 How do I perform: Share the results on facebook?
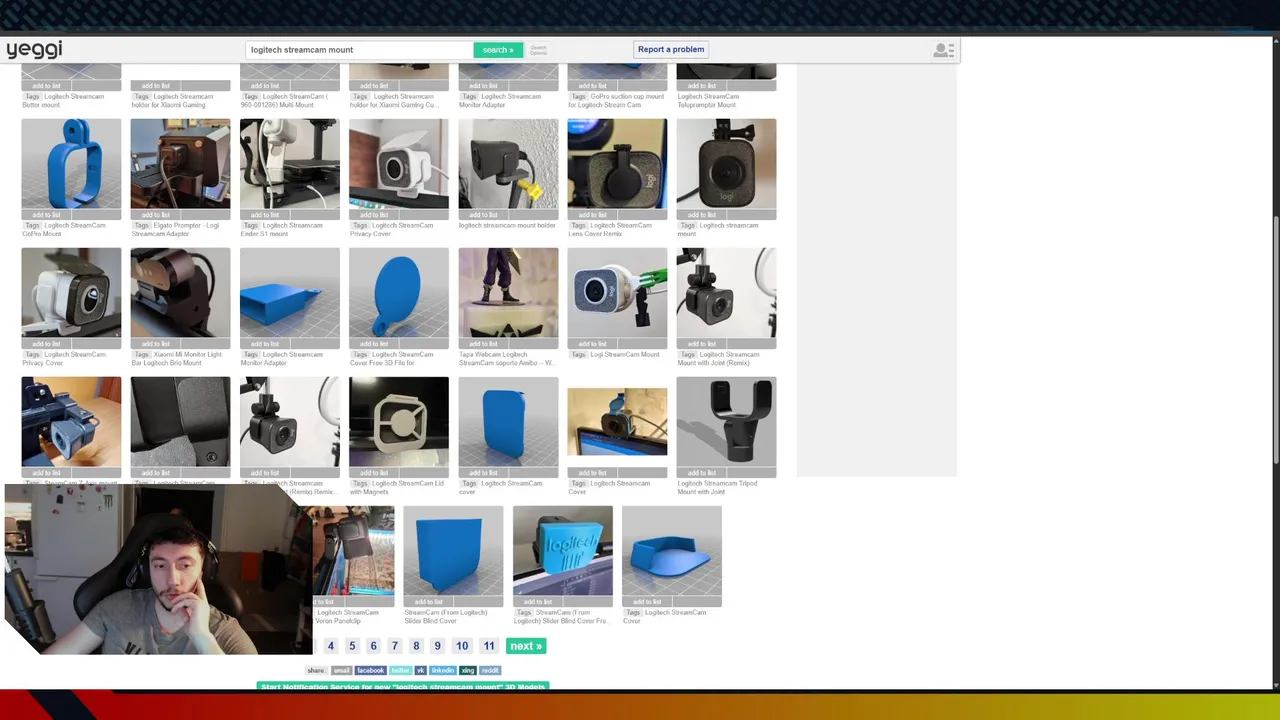click(370, 670)
